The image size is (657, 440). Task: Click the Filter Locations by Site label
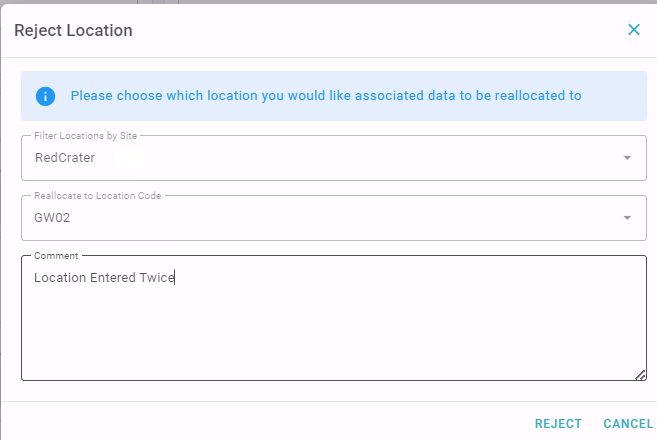(85, 136)
